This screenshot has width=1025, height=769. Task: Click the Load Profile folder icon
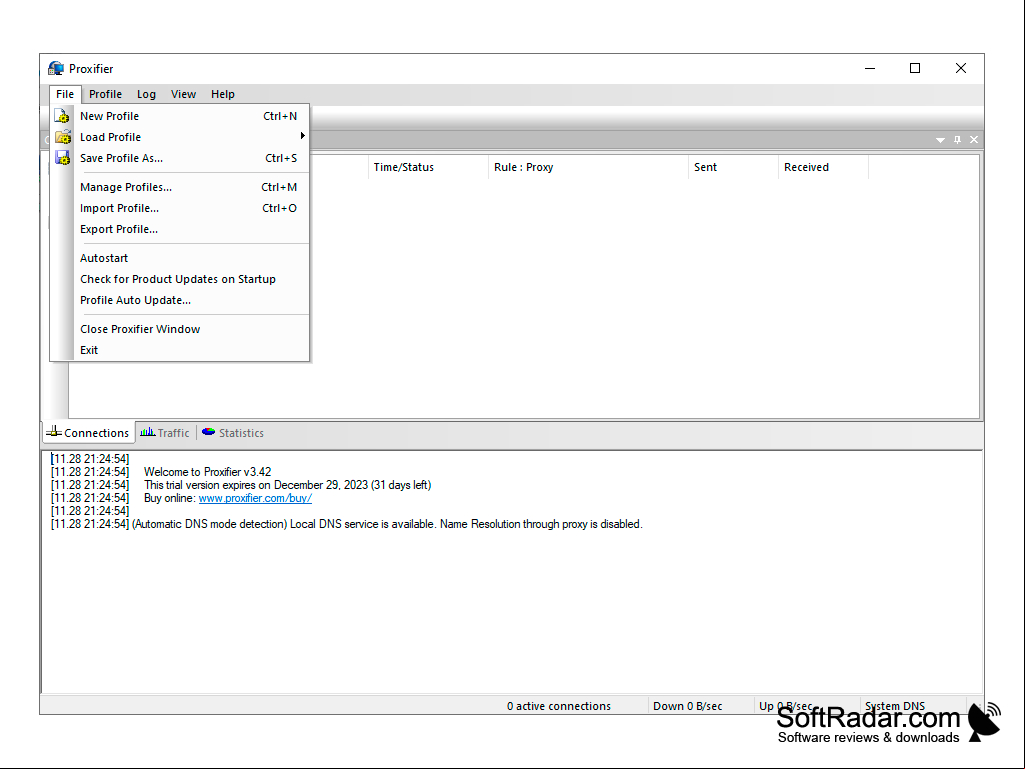[x=63, y=137]
